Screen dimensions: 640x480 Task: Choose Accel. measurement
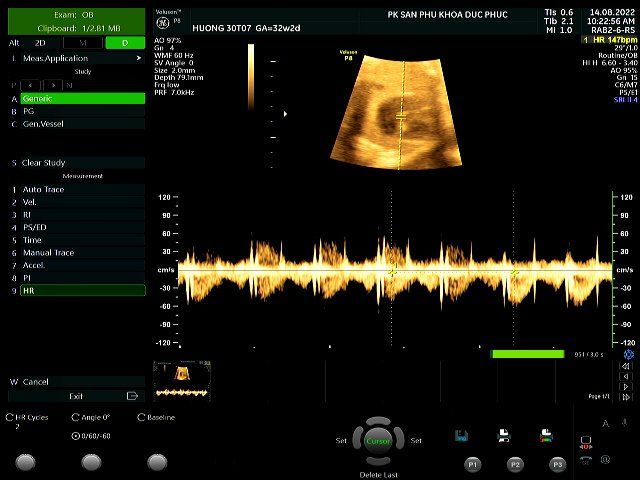point(83,265)
